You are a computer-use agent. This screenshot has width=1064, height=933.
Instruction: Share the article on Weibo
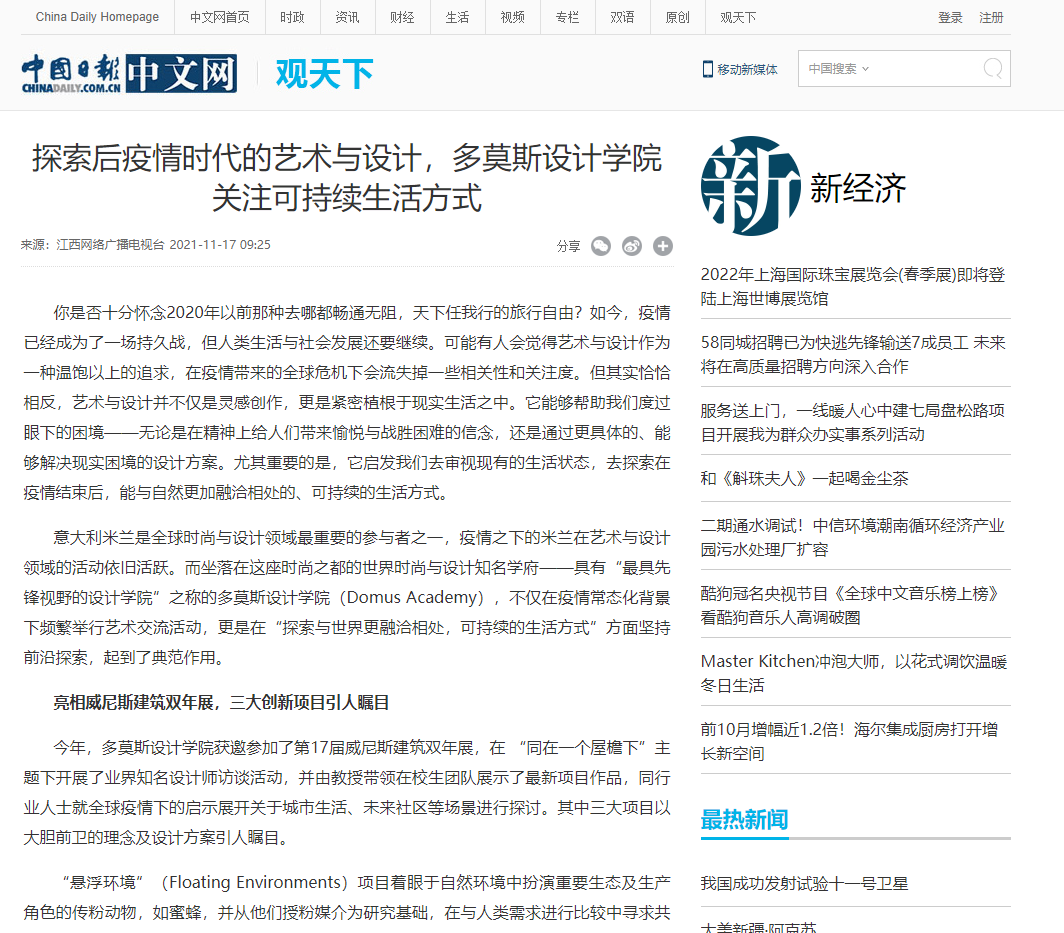click(631, 246)
